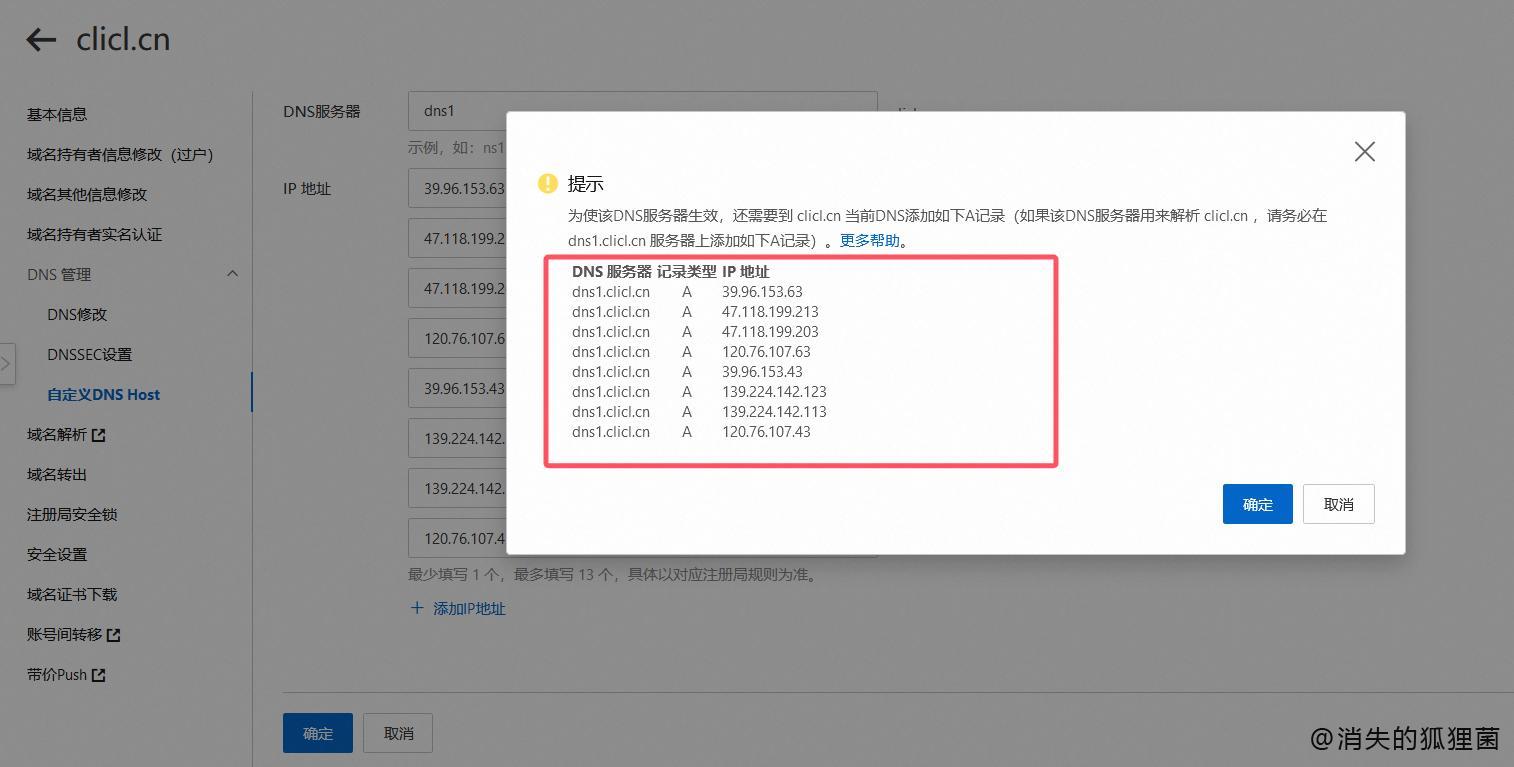Open 注册局安全锁 menu item
Viewport: 1514px width, 767px height.
pyautogui.click(x=72, y=515)
